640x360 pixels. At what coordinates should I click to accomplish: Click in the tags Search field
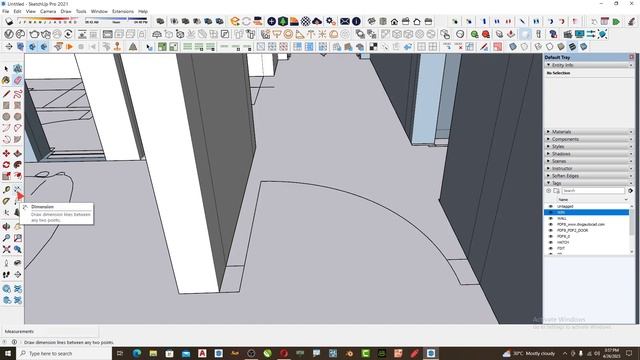pyautogui.click(x=593, y=191)
